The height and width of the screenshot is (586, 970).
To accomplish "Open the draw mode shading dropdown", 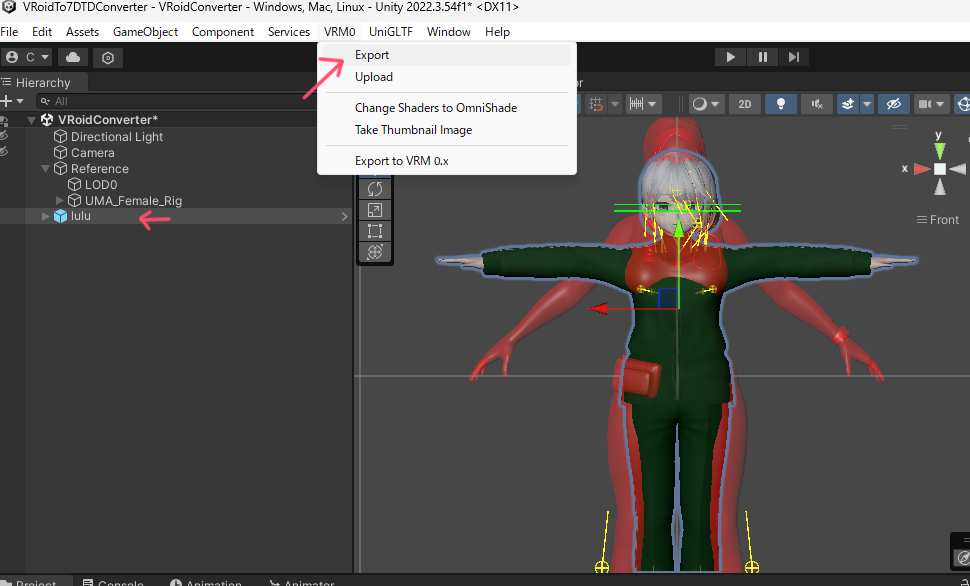I will [707, 104].
